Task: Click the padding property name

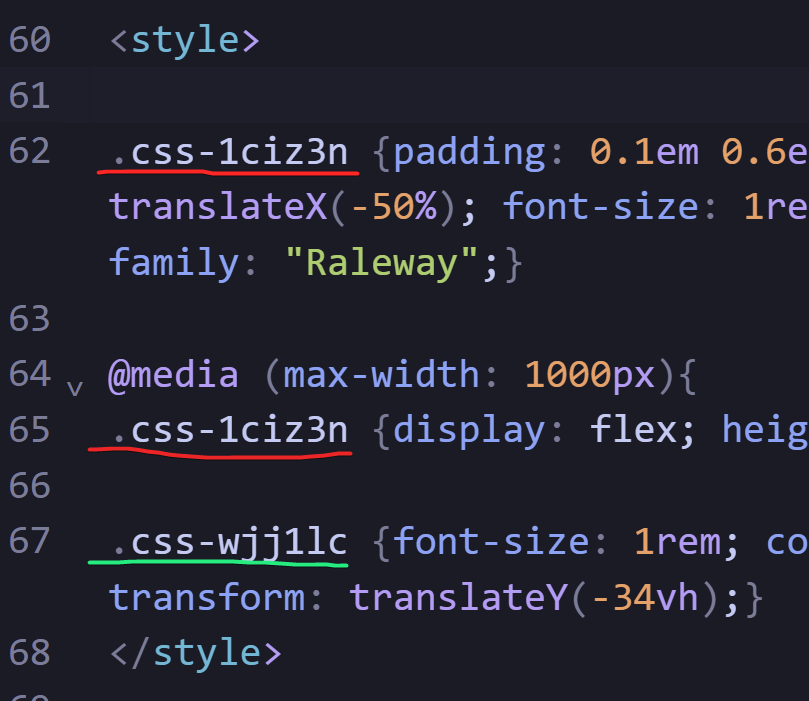Action: [x=469, y=151]
